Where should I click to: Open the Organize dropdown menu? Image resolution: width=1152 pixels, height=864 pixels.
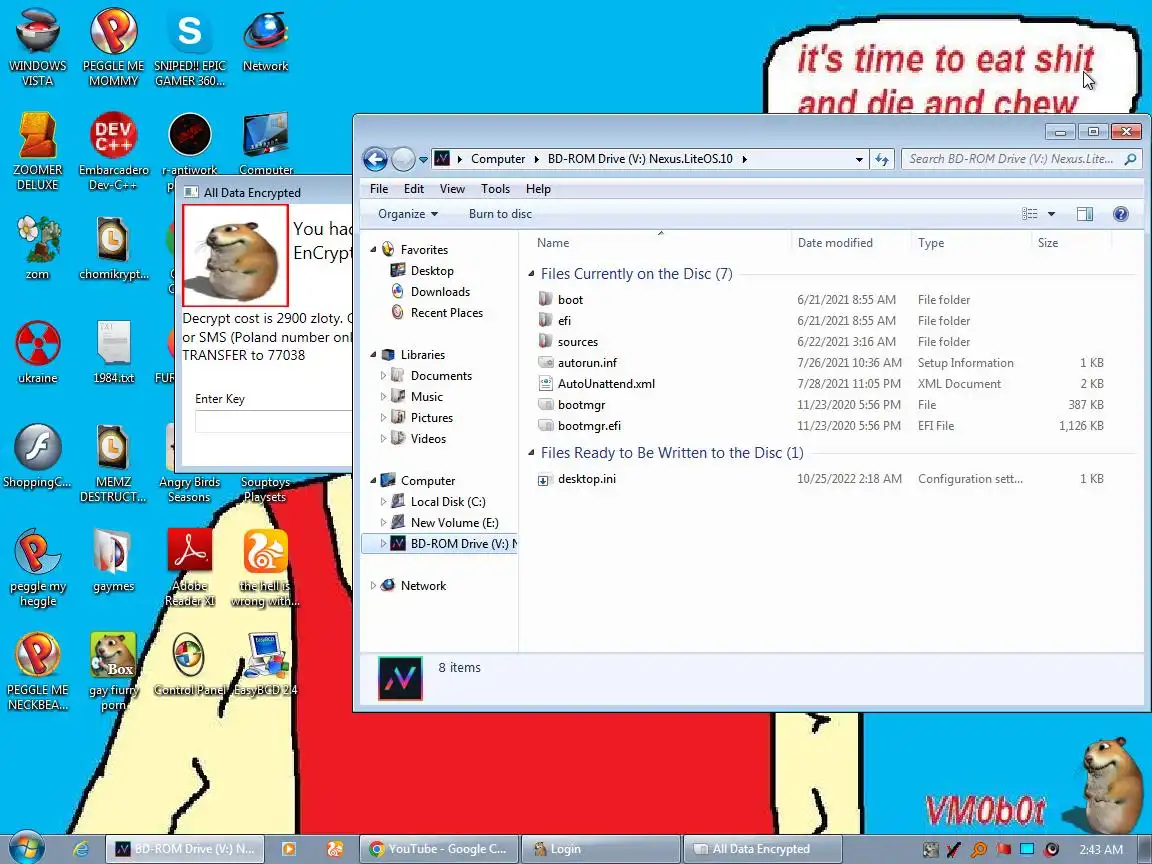(x=408, y=214)
